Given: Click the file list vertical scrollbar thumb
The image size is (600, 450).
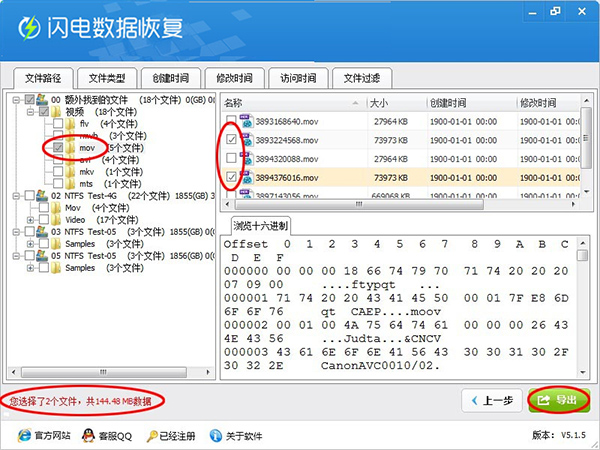Looking at the screenshot, I should [586, 138].
